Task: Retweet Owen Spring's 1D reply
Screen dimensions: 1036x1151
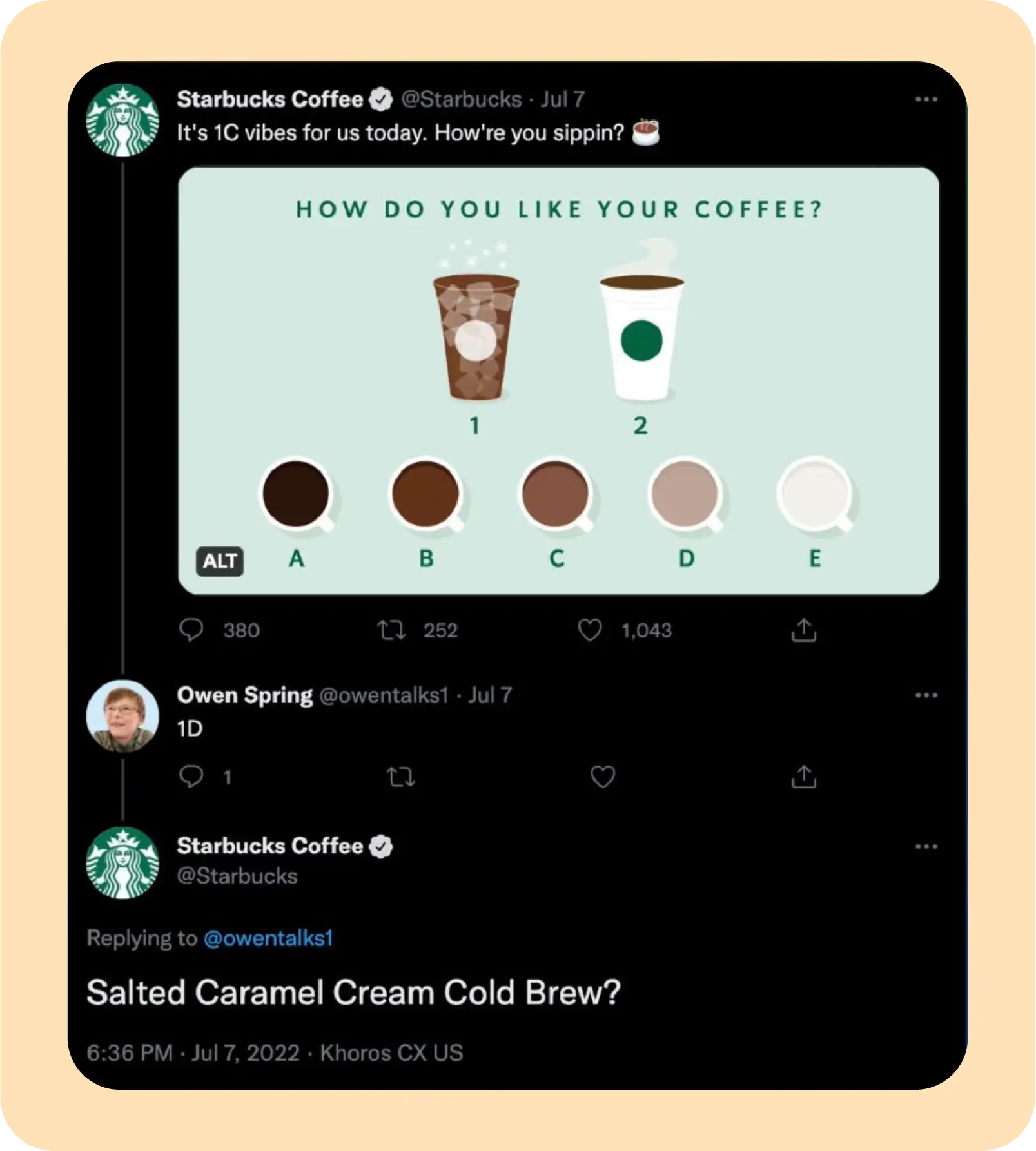Action: (x=401, y=777)
